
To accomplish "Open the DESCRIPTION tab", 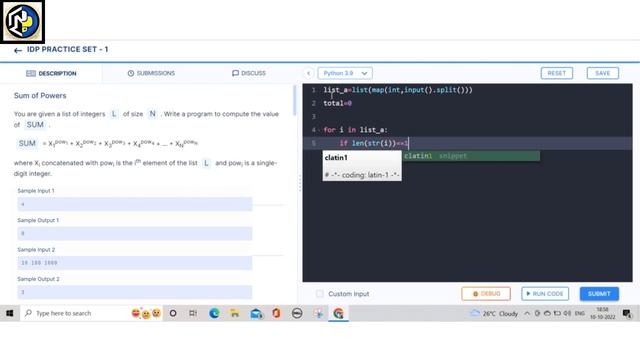I will 51,73.
